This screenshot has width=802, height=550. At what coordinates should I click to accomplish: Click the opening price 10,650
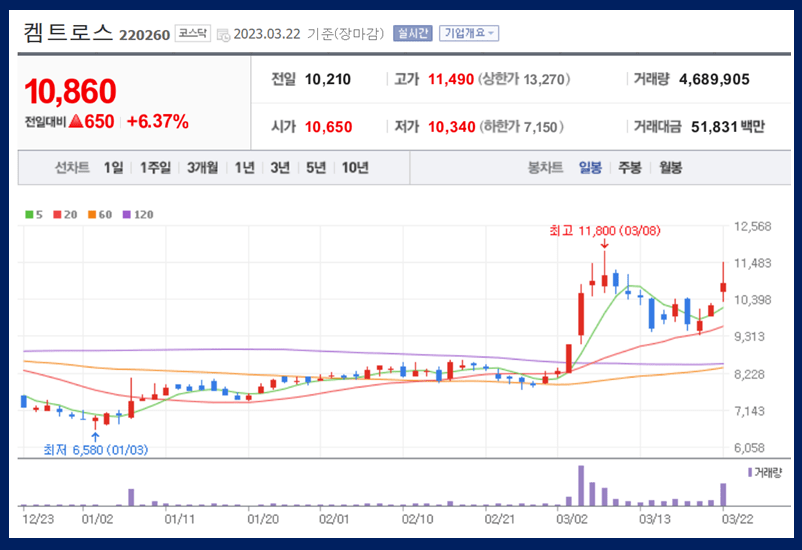[328, 127]
